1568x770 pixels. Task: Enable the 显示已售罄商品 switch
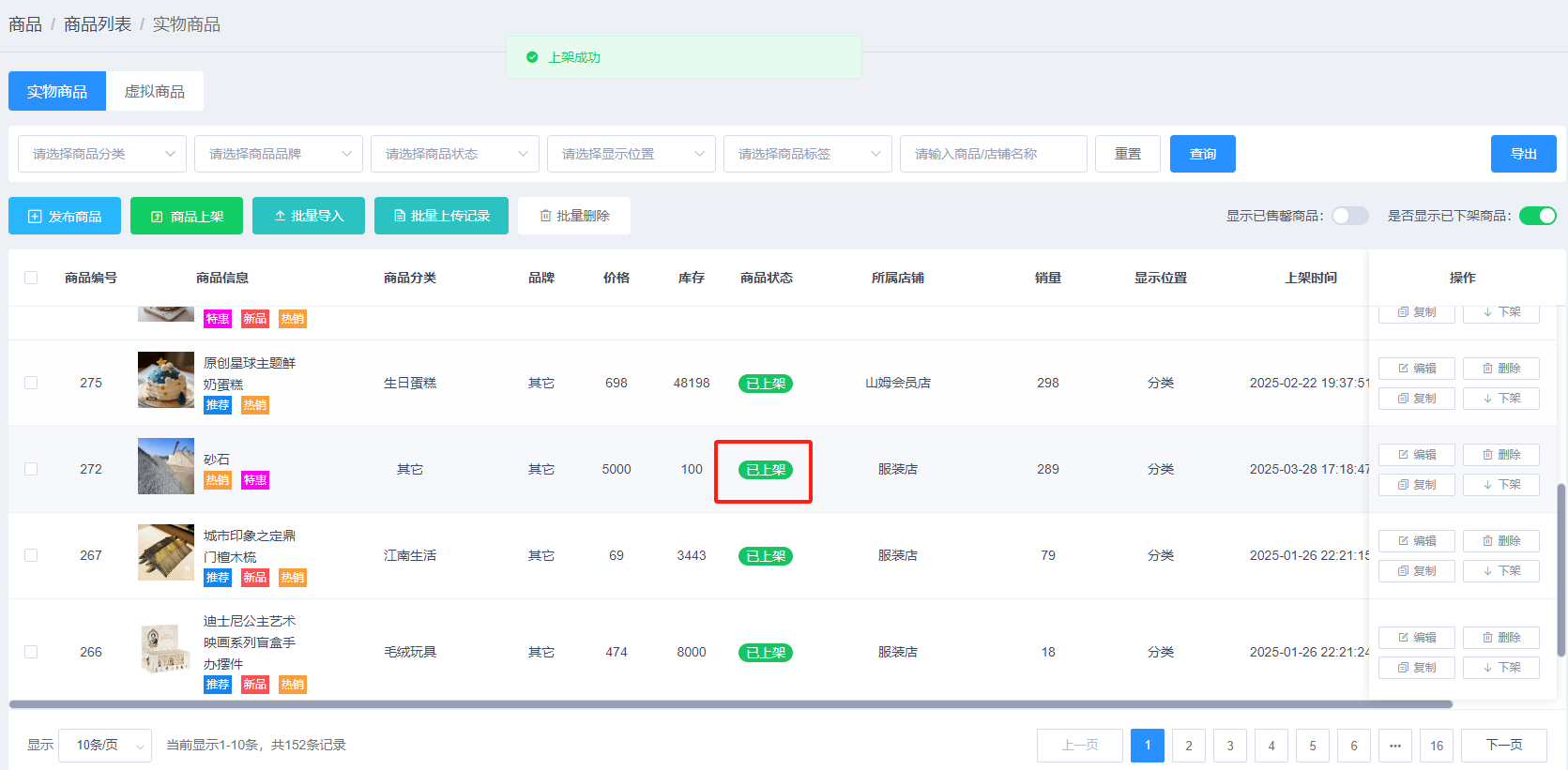pyautogui.click(x=1349, y=216)
